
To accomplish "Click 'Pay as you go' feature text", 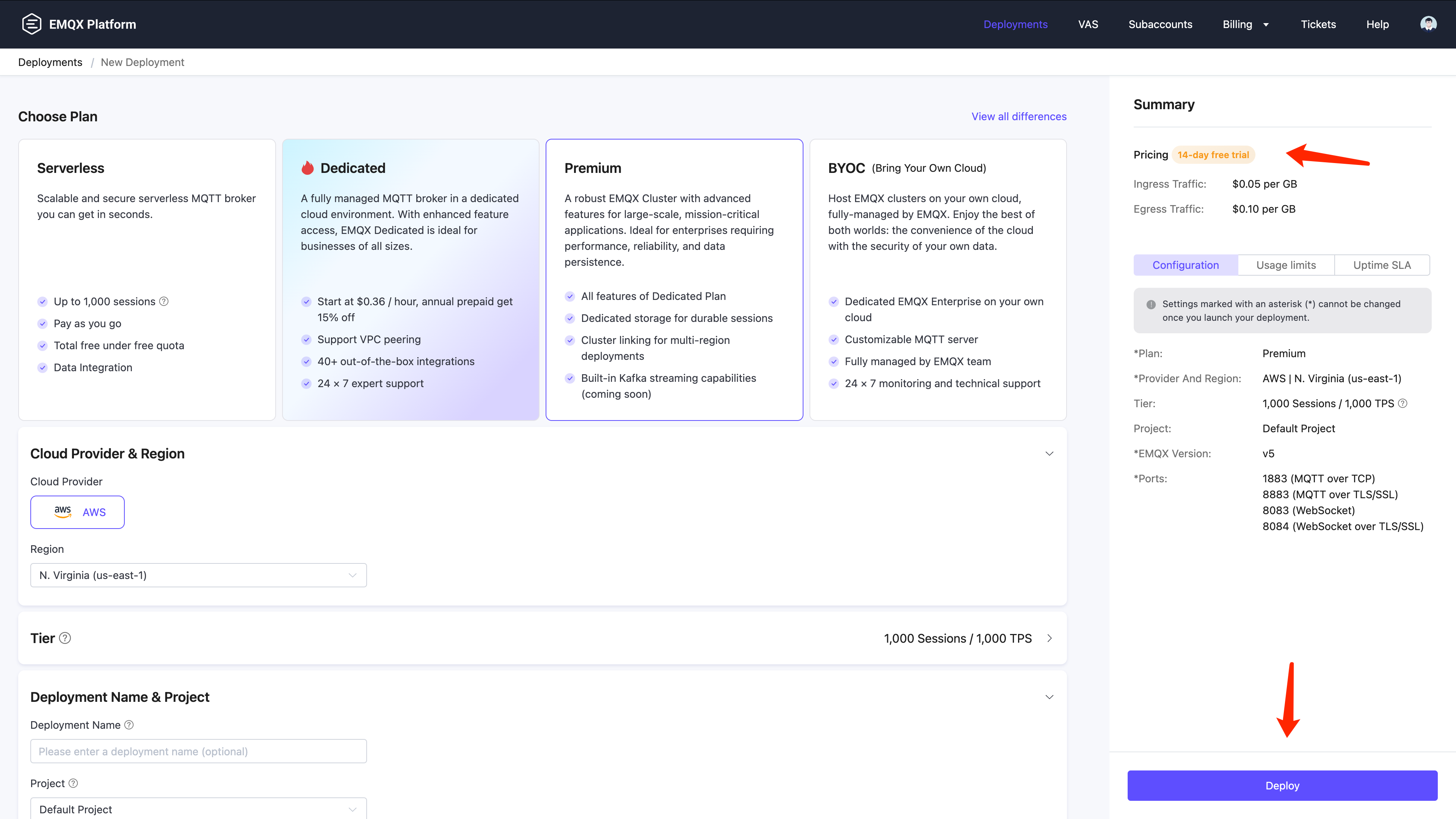I will (x=88, y=323).
